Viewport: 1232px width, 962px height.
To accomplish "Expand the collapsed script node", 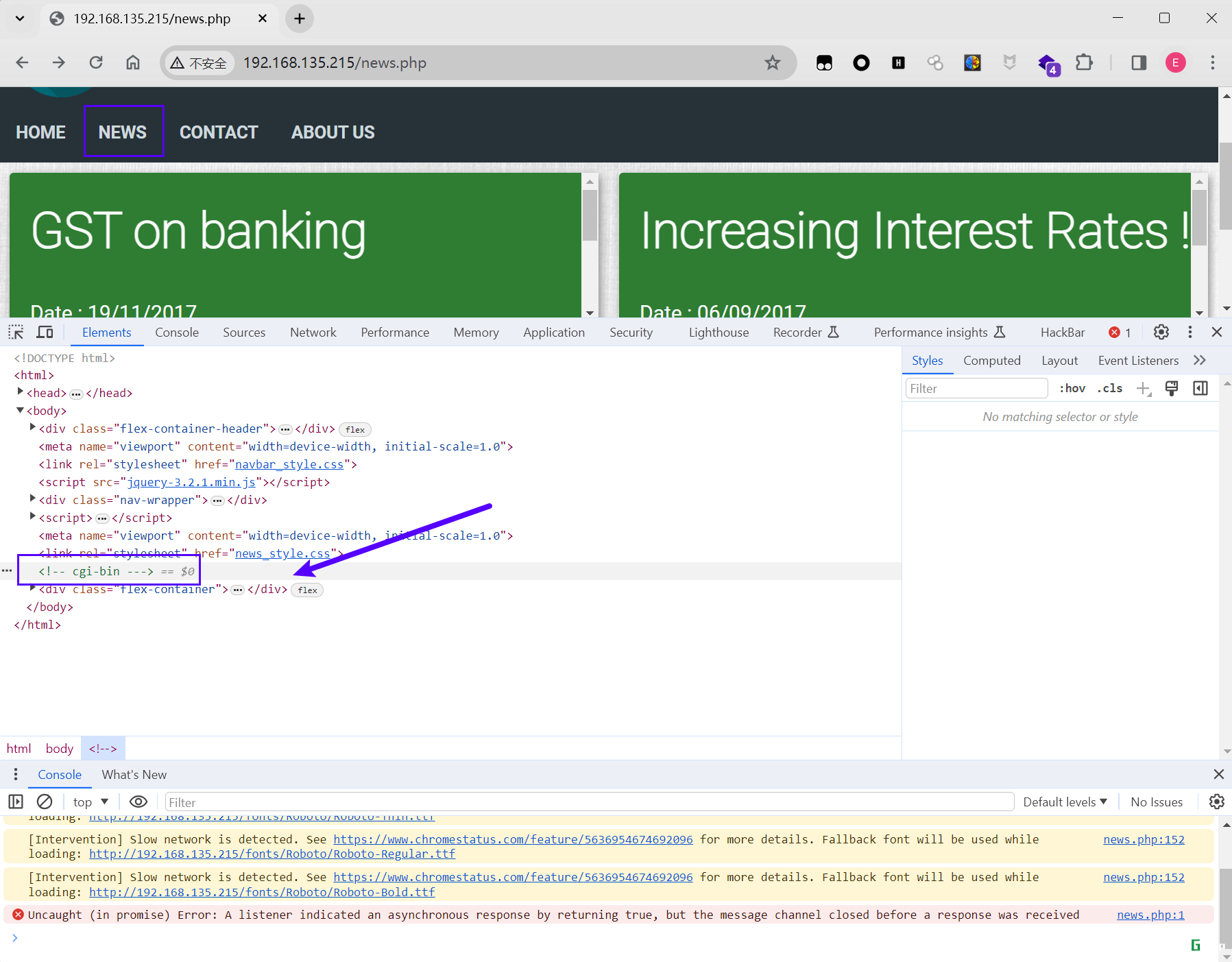I will 32,517.
